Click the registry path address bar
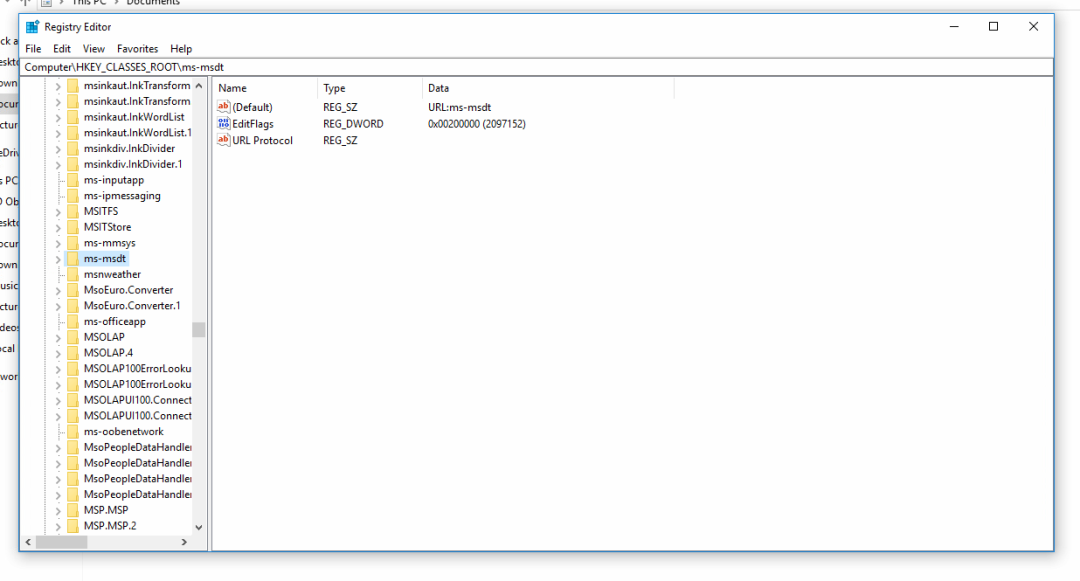This screenshot has width=1080, height=581. 537,67
